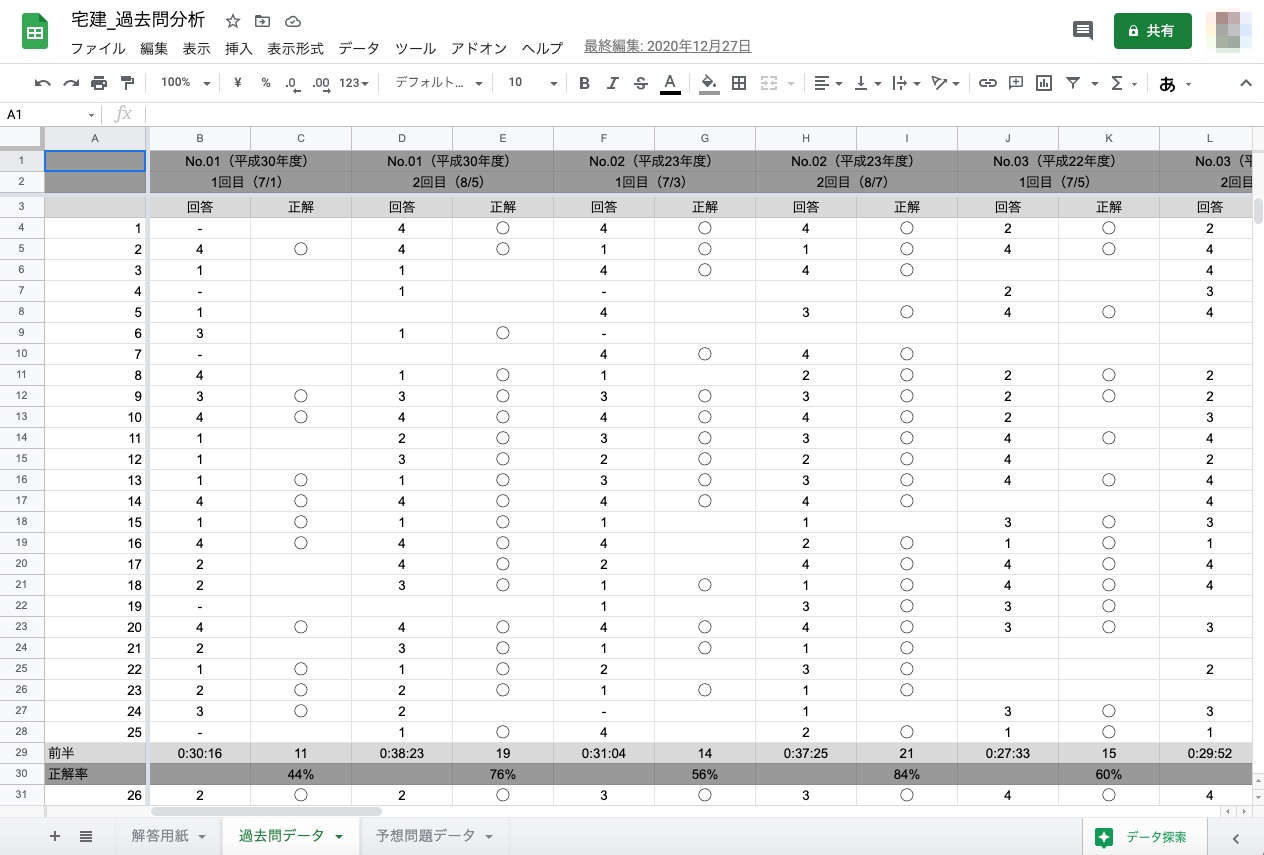1264x855 pixels.
Task: Increase decimal places
Action: (x=321, y=83)
